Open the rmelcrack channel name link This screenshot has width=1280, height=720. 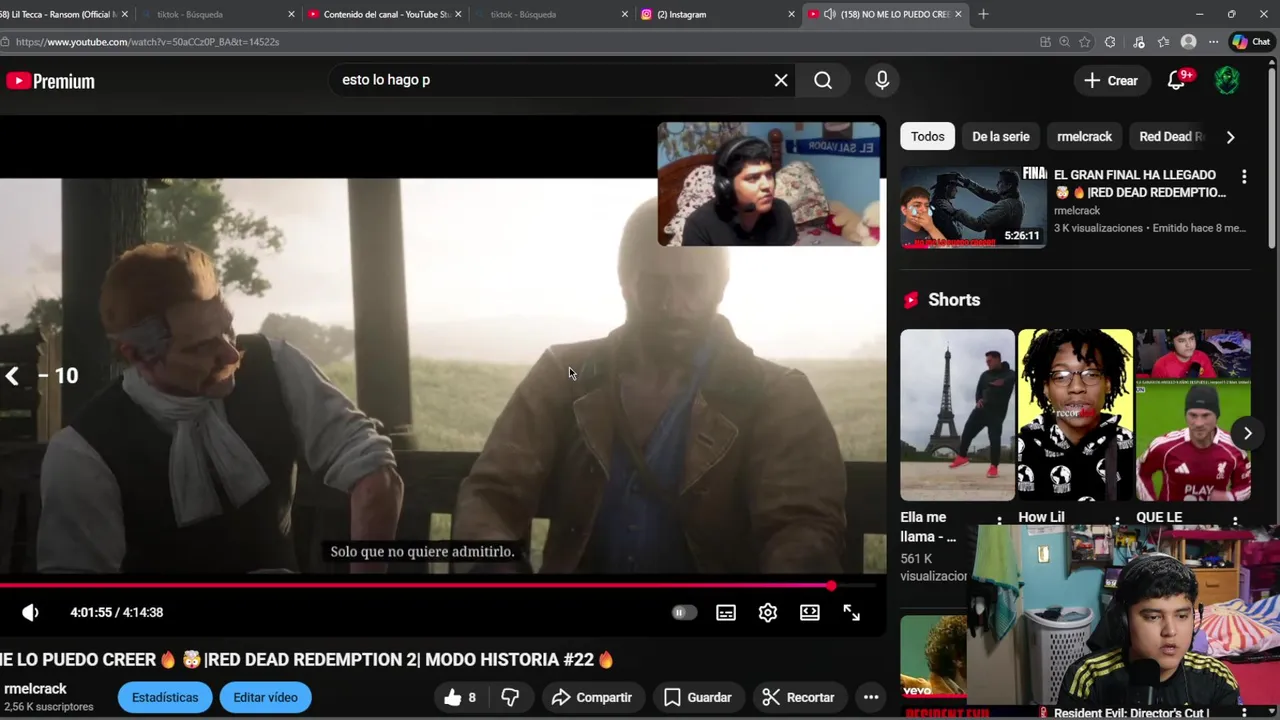[35, 689]
